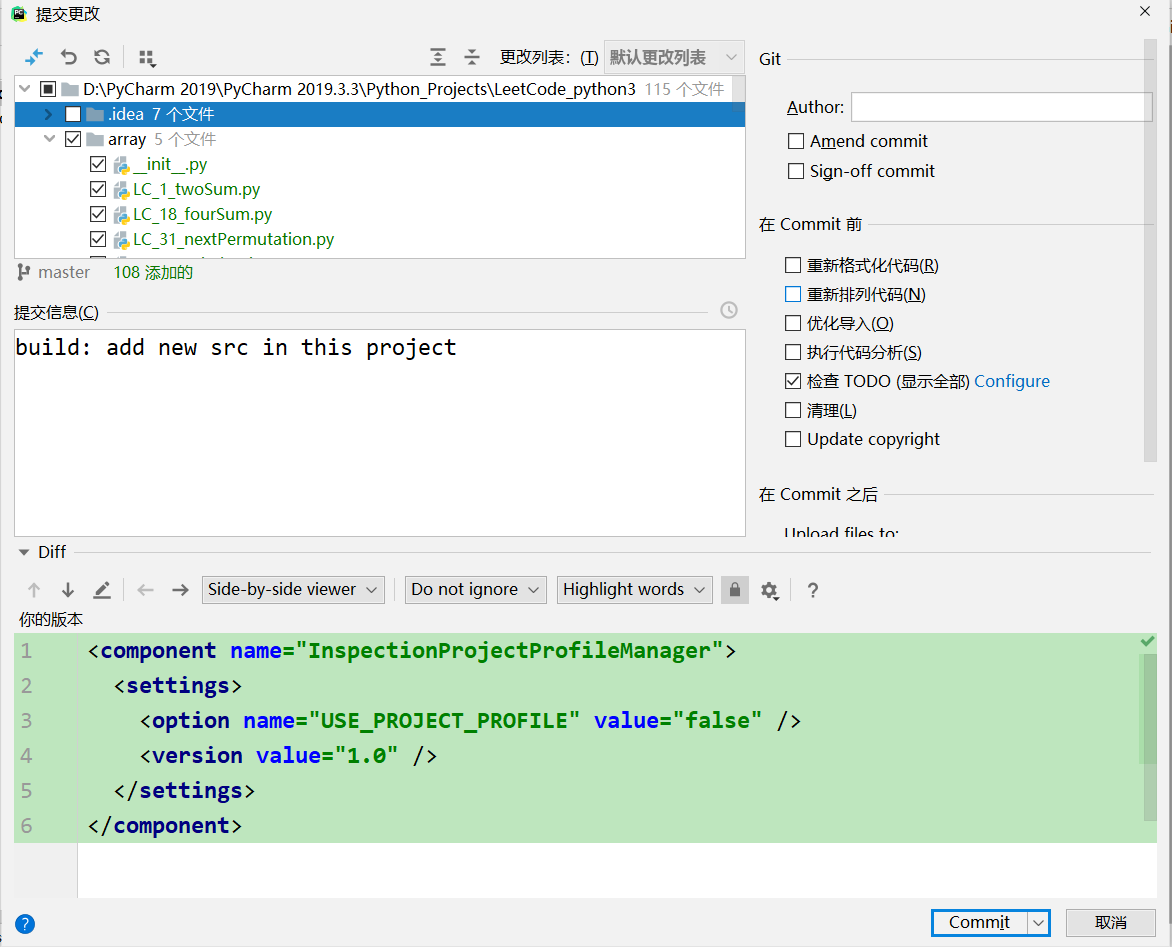The width and height of the screenshot is (1172, 947).
Task: Open the Group By icon menu
Action: click(146, 58)
